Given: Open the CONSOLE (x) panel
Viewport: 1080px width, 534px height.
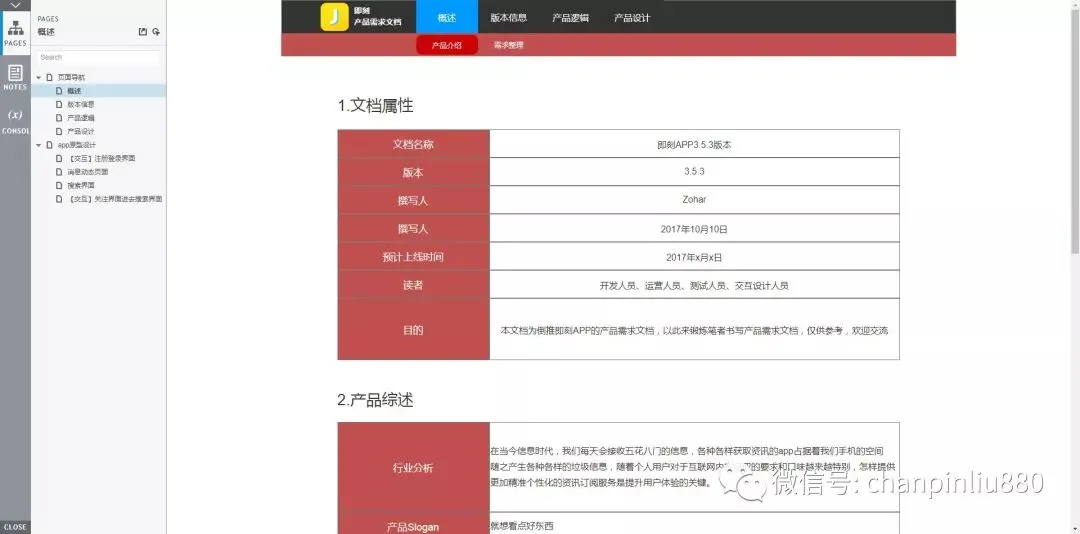Looking at the screenshot, I should [15, 121].
